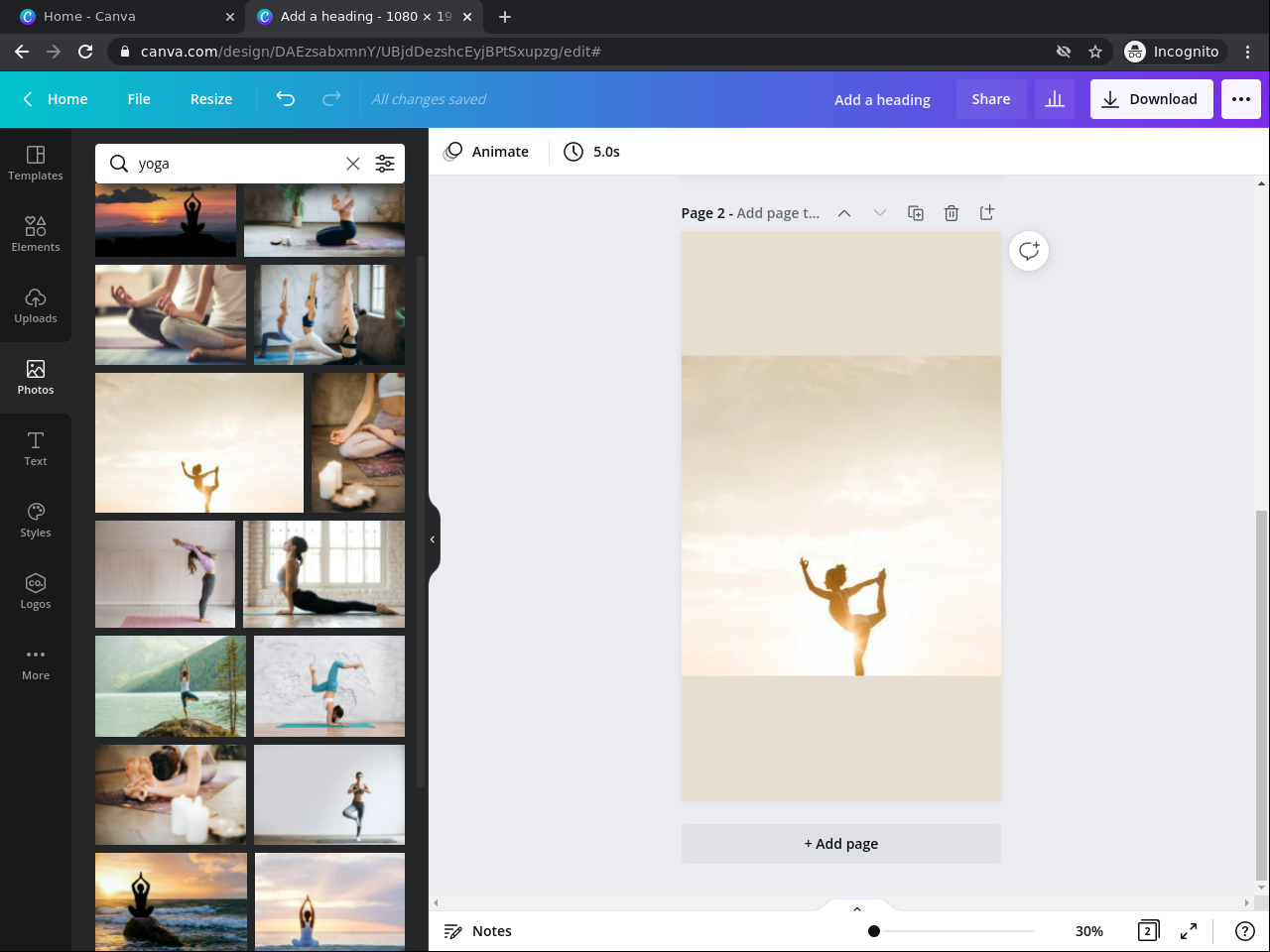1270x952 pixels.
Task: Go back to Home
Action: click(x=56, y=99)
